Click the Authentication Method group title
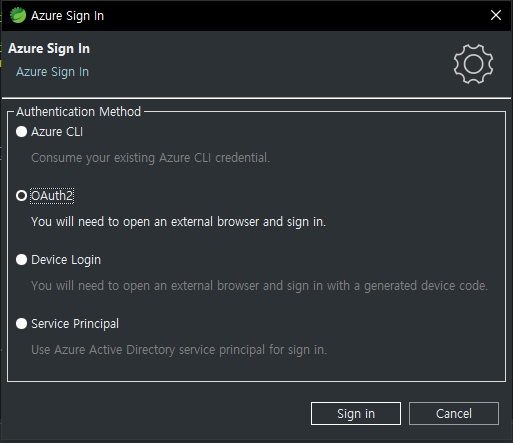 pyautogui.click(x=79, y=112)
